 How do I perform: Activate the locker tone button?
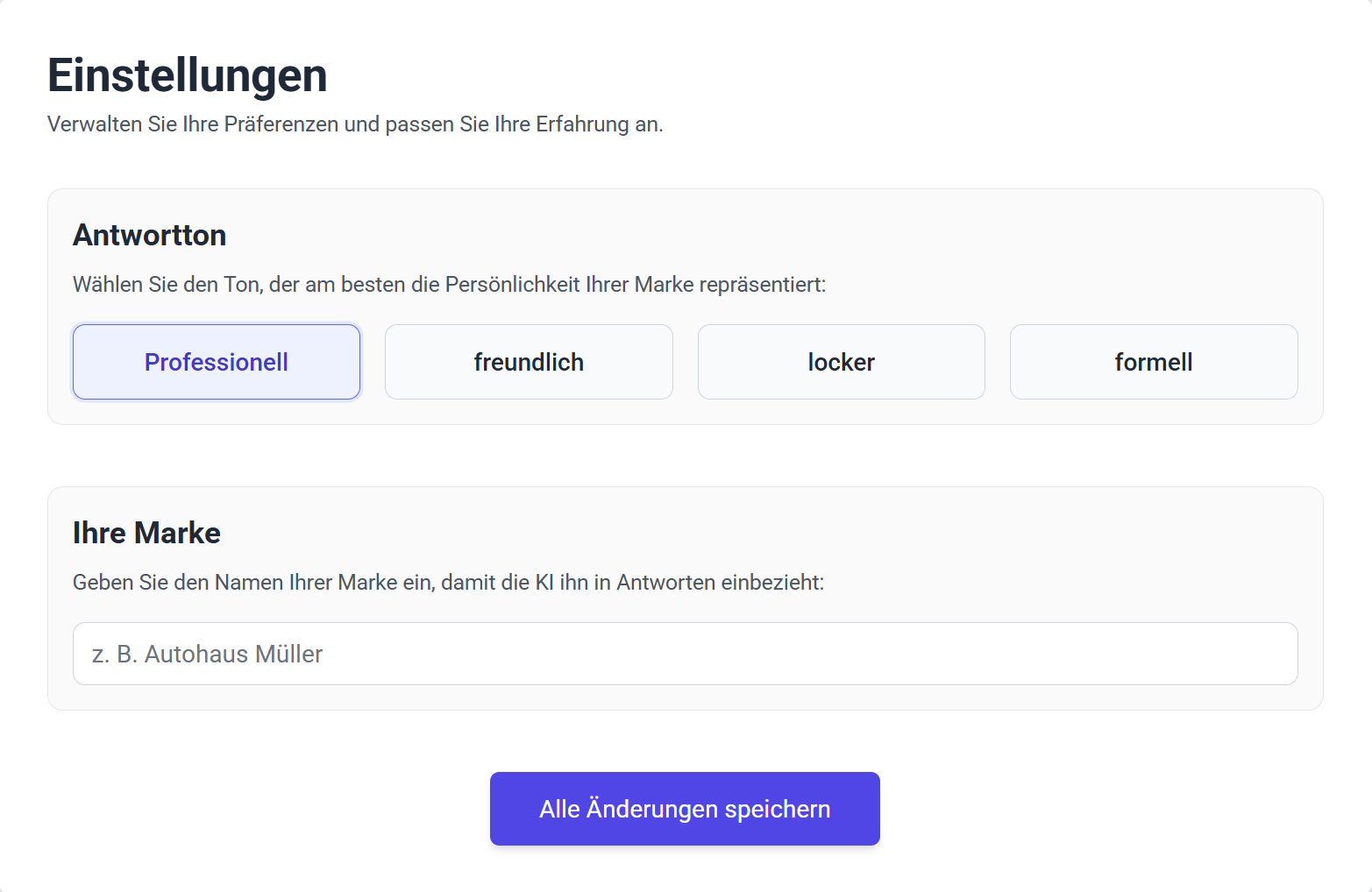click(x=841, y=362)
